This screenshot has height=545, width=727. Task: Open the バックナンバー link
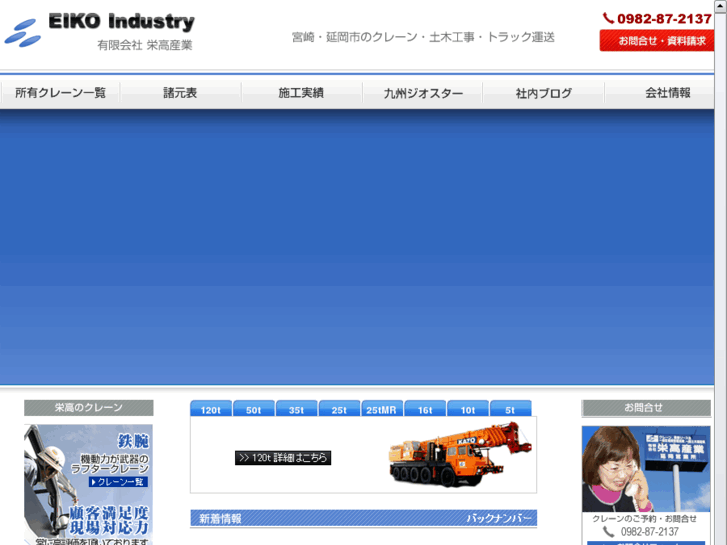[x=499, y=518]
